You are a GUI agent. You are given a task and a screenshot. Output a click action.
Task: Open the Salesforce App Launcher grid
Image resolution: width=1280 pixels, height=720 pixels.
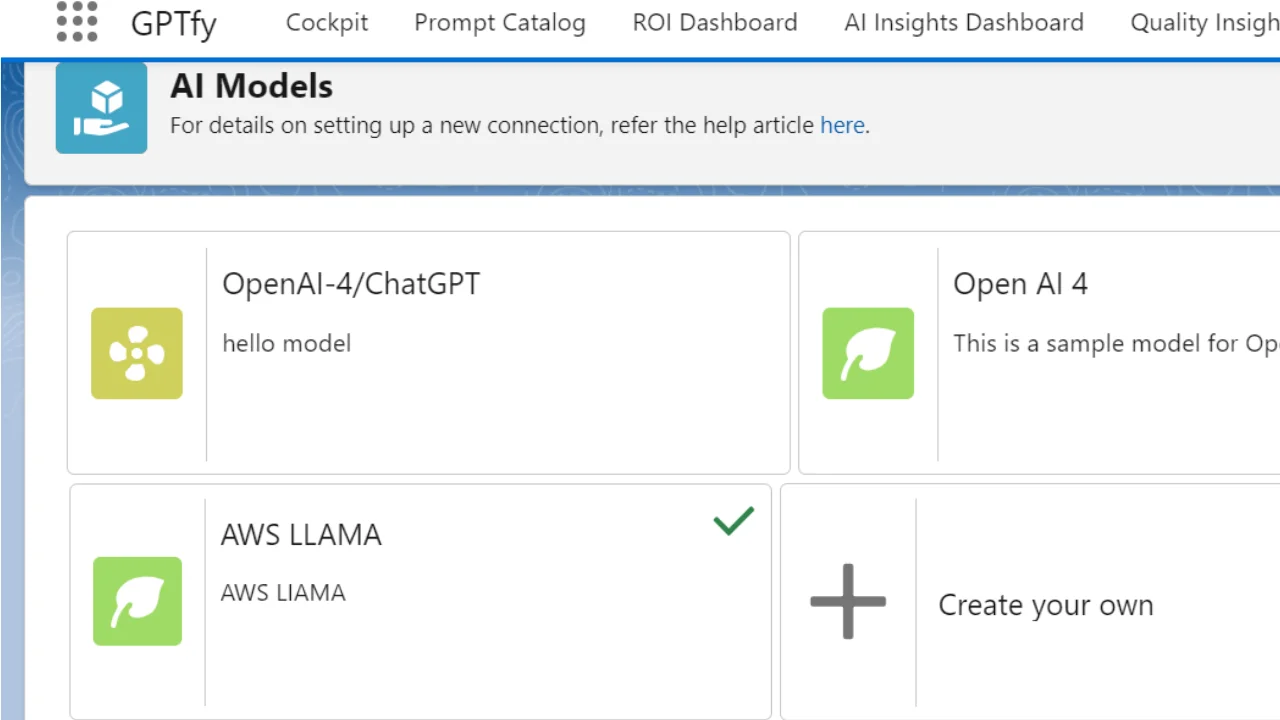coord(77,22)
